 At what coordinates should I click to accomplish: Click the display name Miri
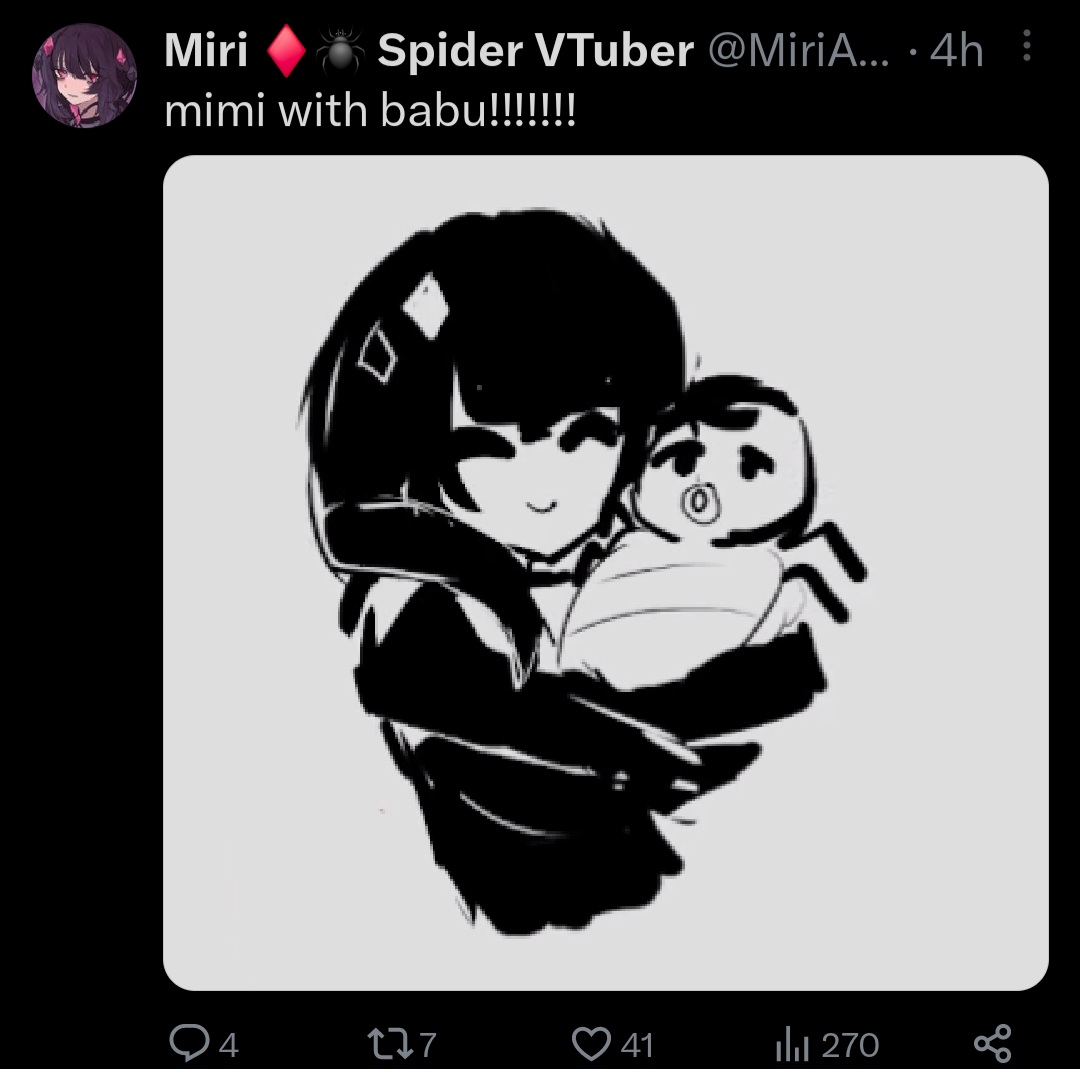point(205,51)
